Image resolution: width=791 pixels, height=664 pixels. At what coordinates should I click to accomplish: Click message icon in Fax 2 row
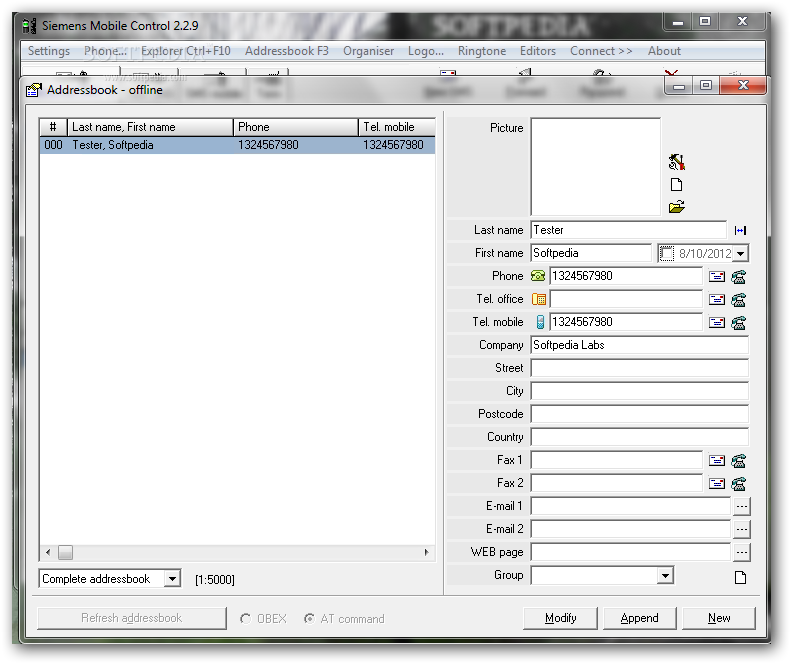(717, 484)
